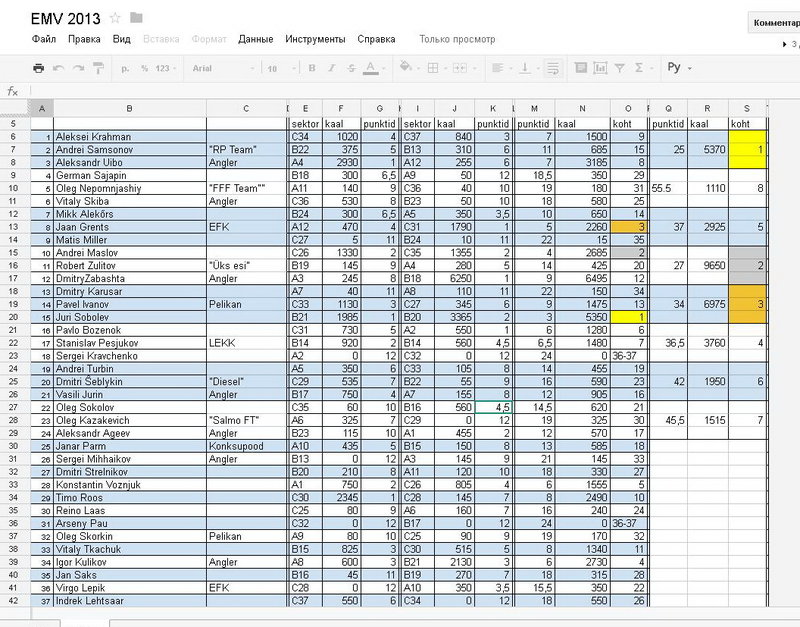Open the Arial font dropdown
Image resolution: width=800 pixels, height=627 pixels.
[x=223, y=68]
